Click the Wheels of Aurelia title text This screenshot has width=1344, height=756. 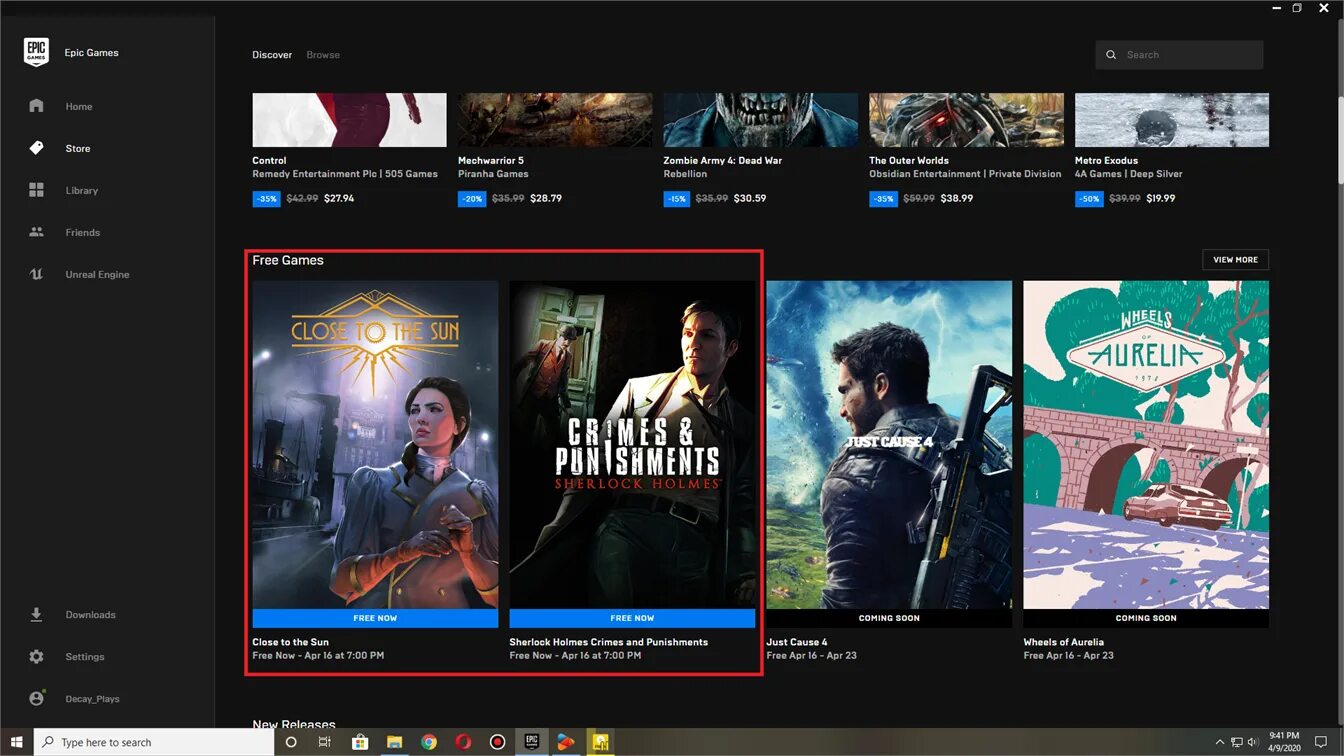click(1064, 642)
